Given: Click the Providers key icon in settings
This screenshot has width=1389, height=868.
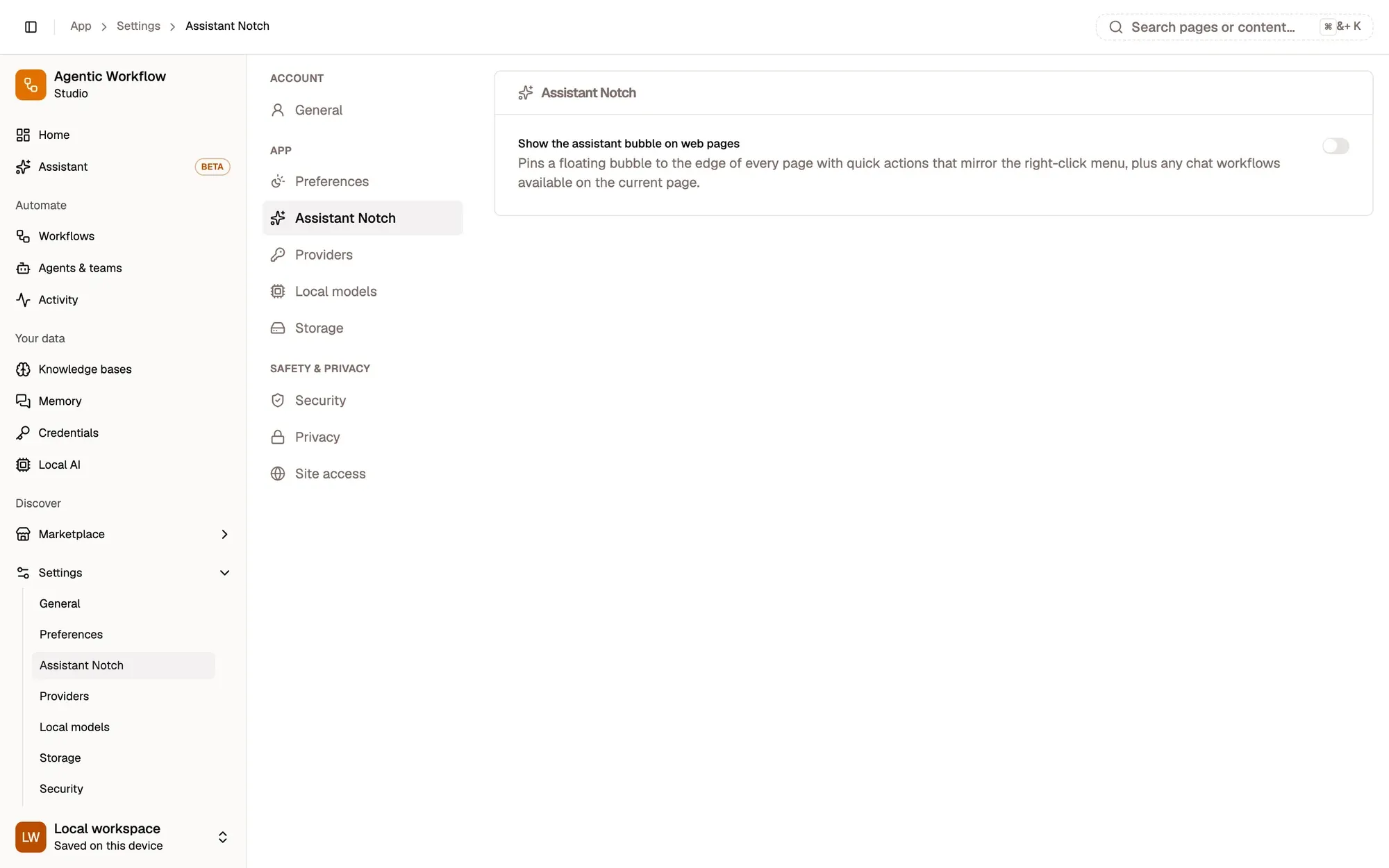Looking at the screenshot, I should pyautogui.click(x=278, y=255).
